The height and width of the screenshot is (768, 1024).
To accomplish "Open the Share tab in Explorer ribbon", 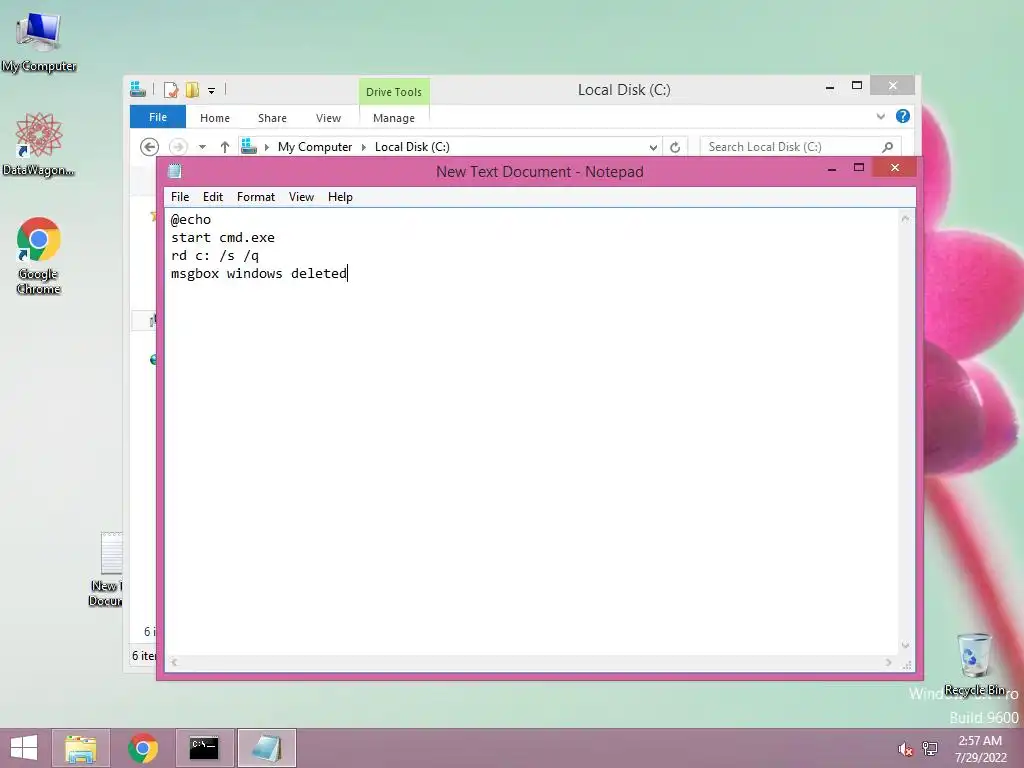I will (272, 118).
